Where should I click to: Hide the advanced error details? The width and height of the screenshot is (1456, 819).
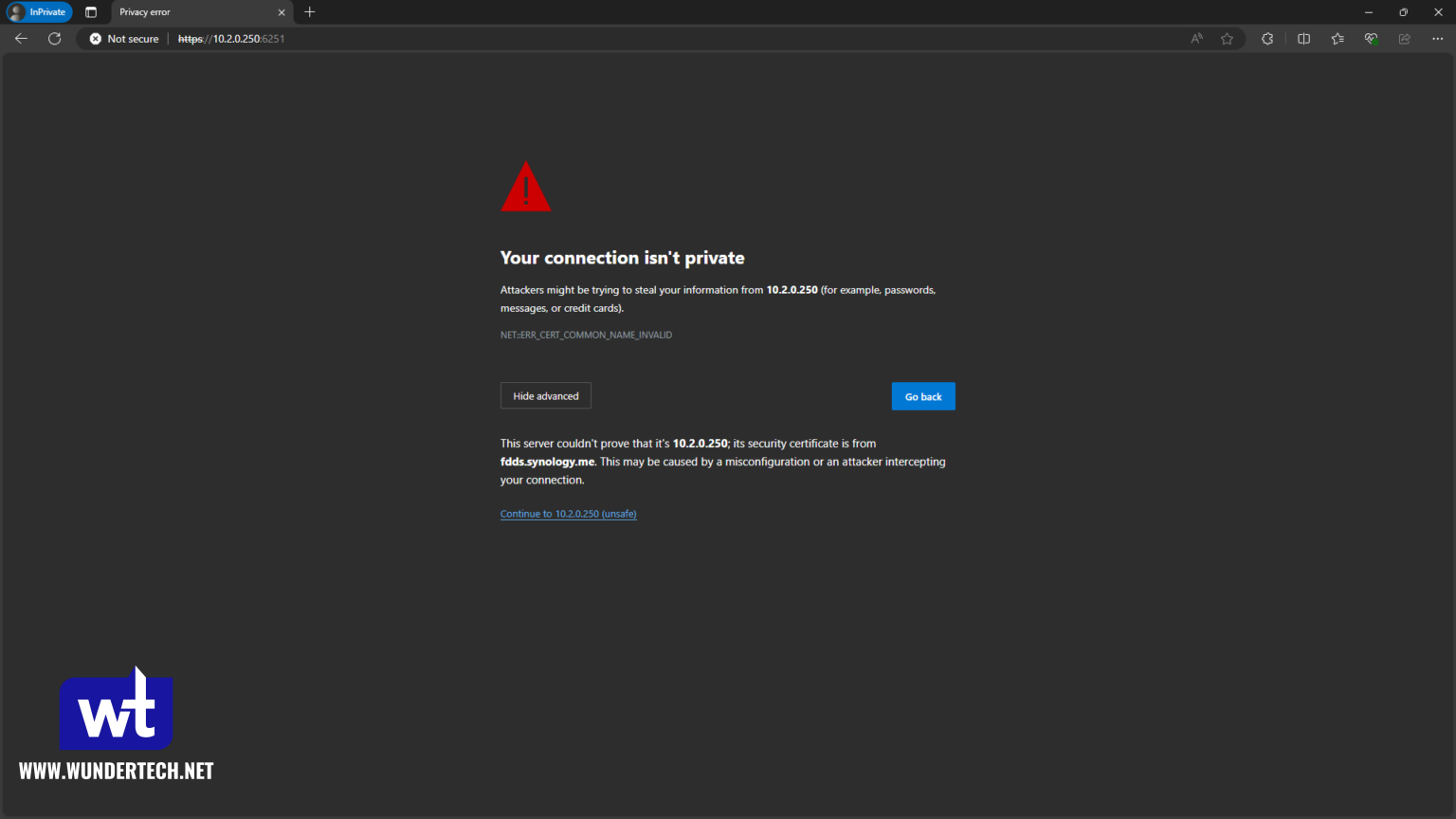click(x=545, y=395)
